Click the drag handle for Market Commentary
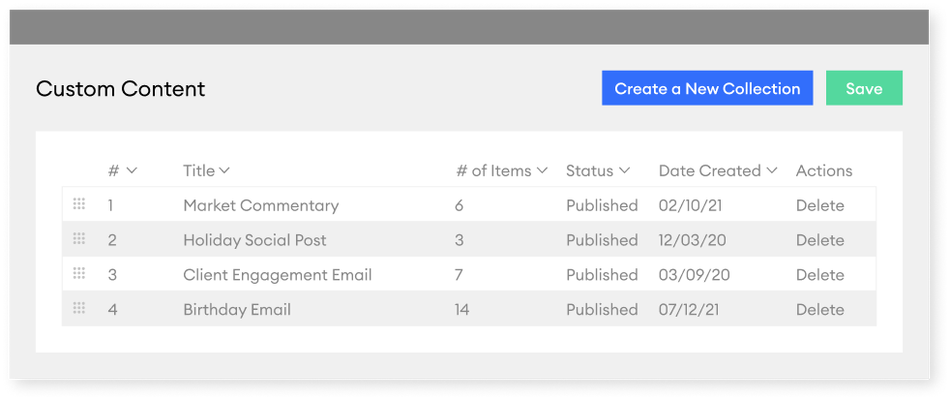 tap(79, 204)
